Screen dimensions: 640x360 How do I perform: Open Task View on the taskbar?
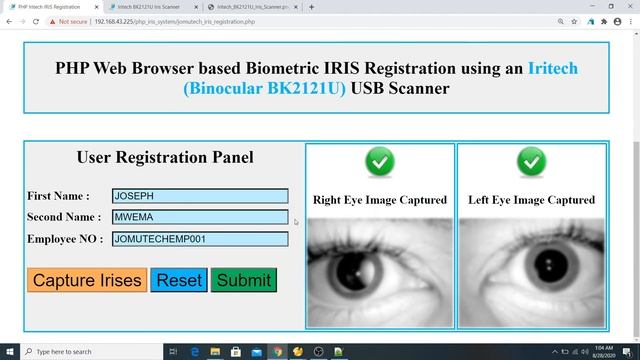coord(173,351)
